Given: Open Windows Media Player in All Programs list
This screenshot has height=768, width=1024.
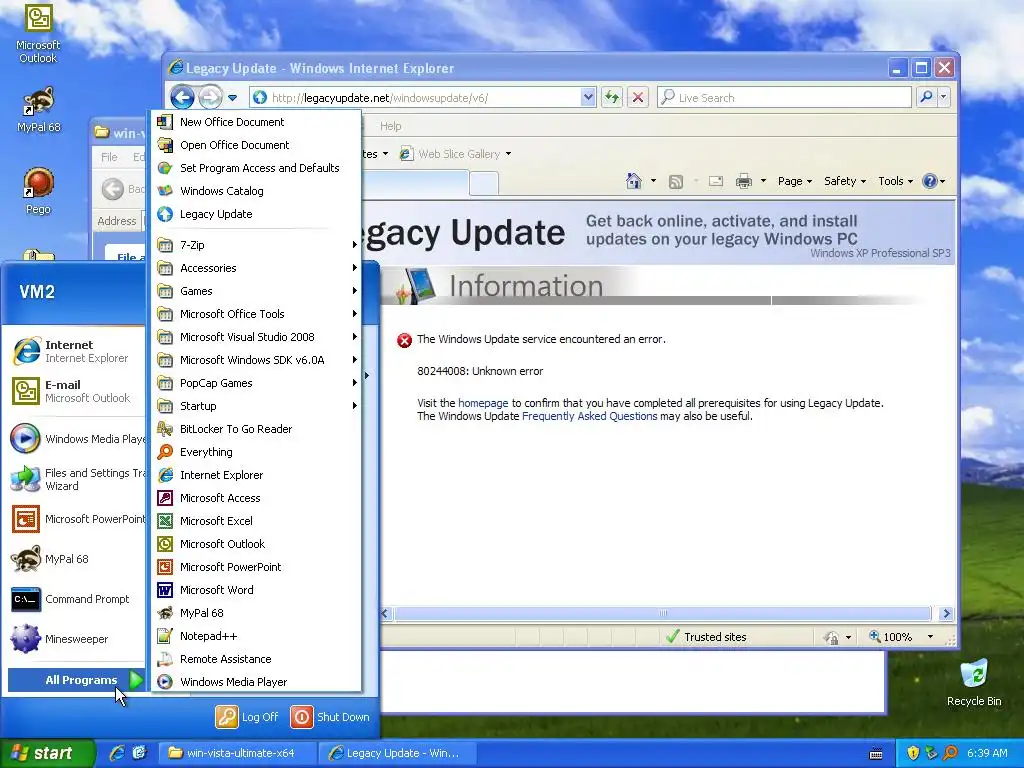Looking at the screenshot, I should tap(256, 682).
